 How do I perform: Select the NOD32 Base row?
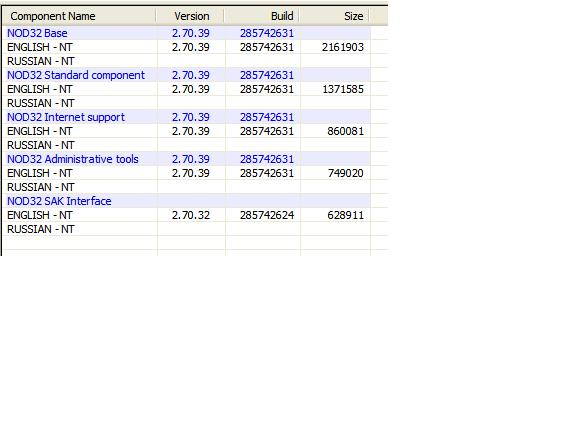point(187,33)
